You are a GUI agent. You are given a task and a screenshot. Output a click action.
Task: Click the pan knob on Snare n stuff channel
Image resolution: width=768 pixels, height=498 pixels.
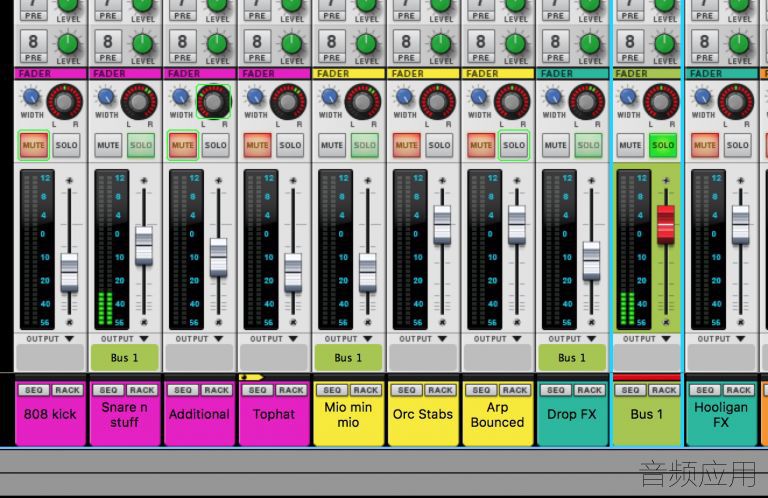point(139,102)
